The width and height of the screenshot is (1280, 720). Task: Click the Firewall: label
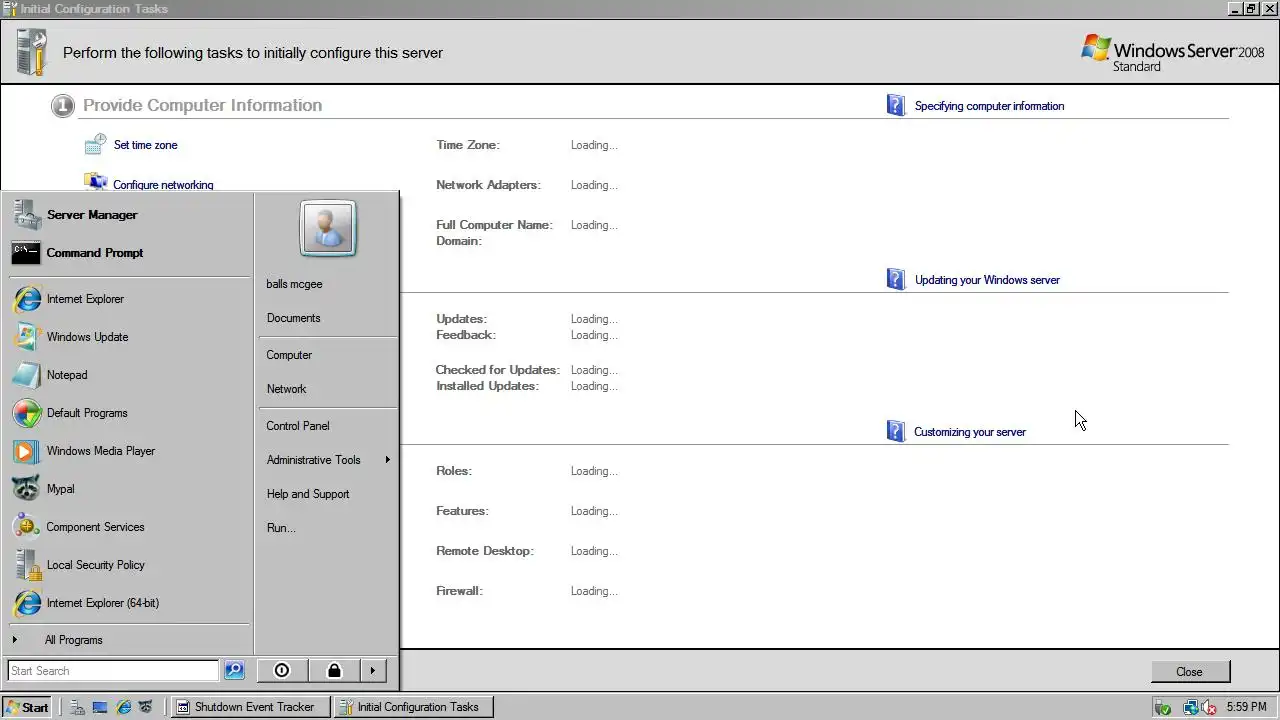coord(460,591)
